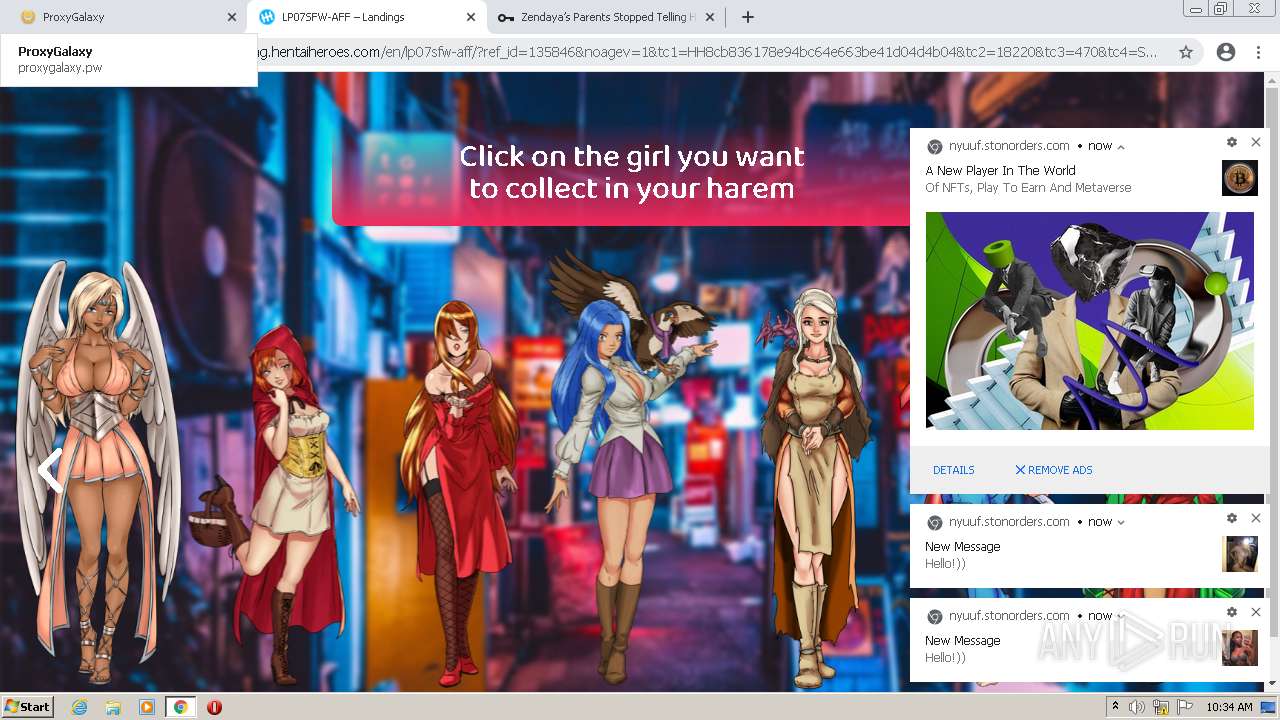1280x720 pixels.
Task: Open the Chrome three-dot menu
Action: (1258, 52)
